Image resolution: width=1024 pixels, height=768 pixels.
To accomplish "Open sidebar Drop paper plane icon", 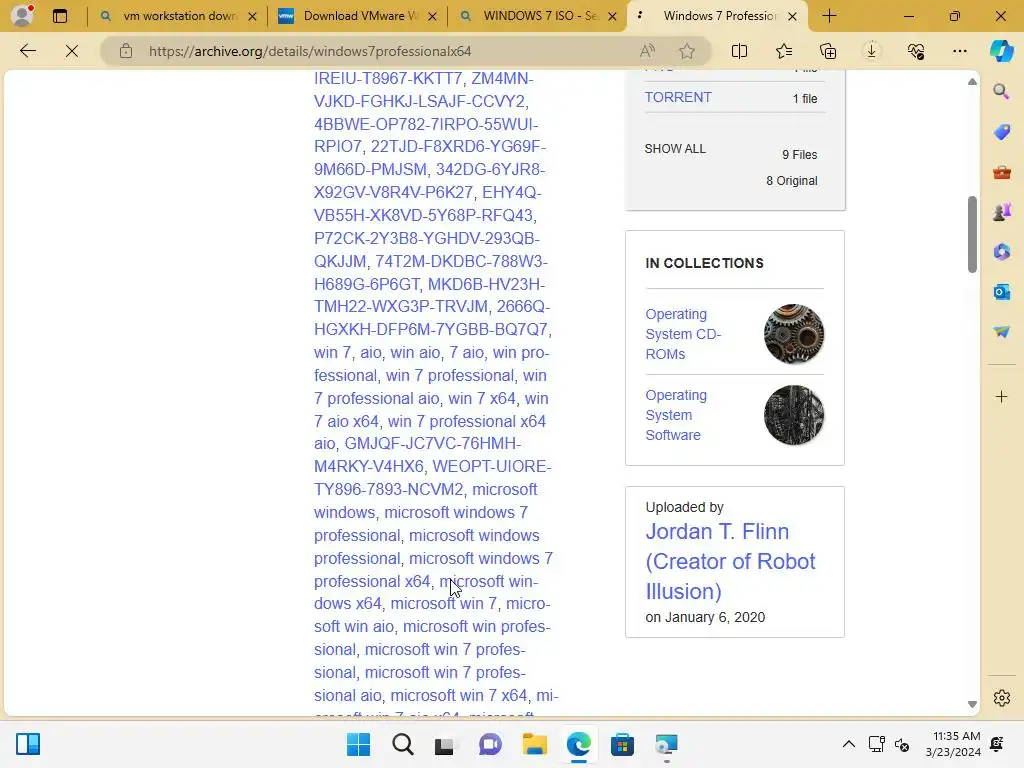I will pos(1001,332).
